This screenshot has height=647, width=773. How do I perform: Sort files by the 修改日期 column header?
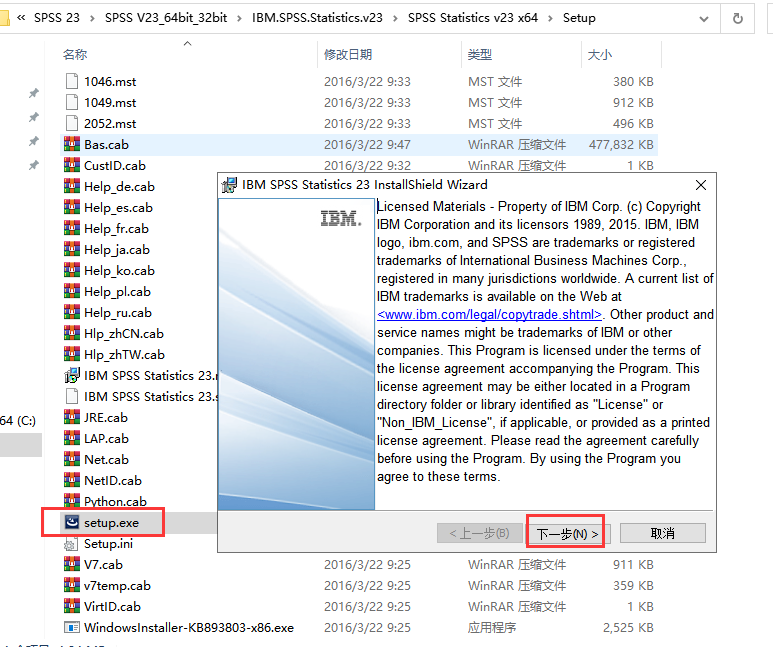pyautogui.click(x=348, y=54)
